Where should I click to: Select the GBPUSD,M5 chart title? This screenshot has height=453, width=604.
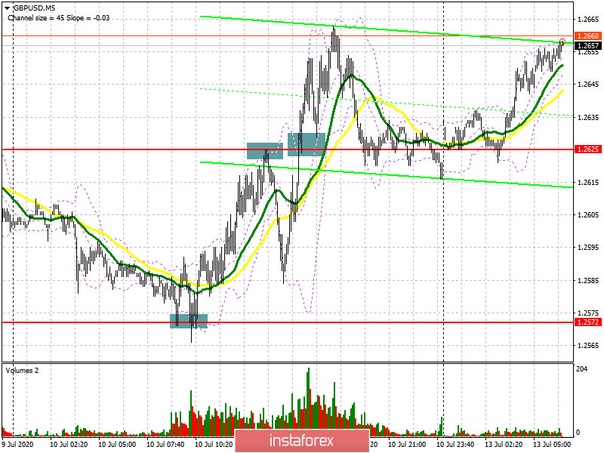pos(33,8)
